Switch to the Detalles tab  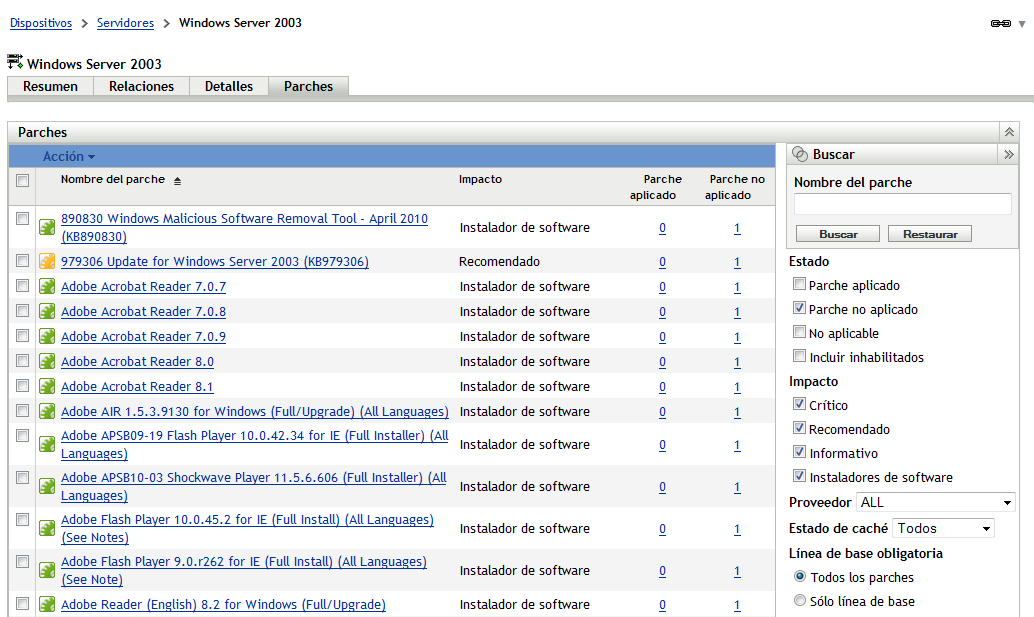[228, 87]
